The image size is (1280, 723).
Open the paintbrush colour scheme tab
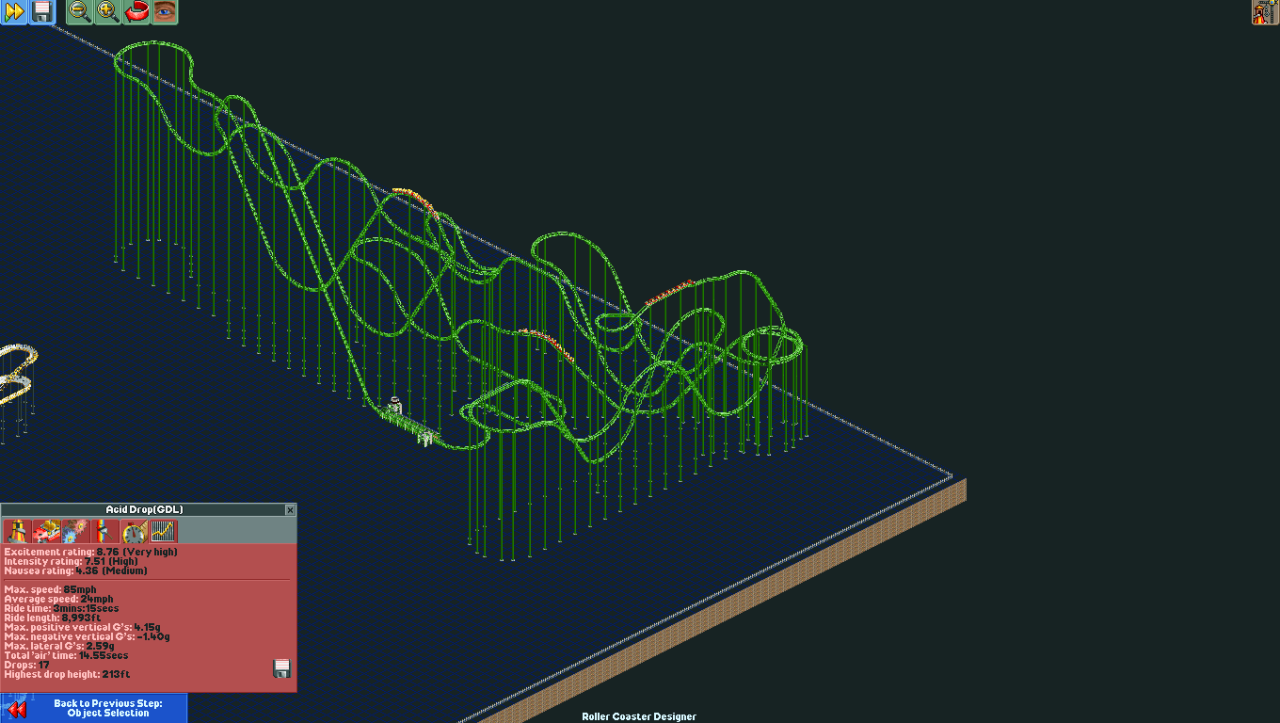coord(104,531)
